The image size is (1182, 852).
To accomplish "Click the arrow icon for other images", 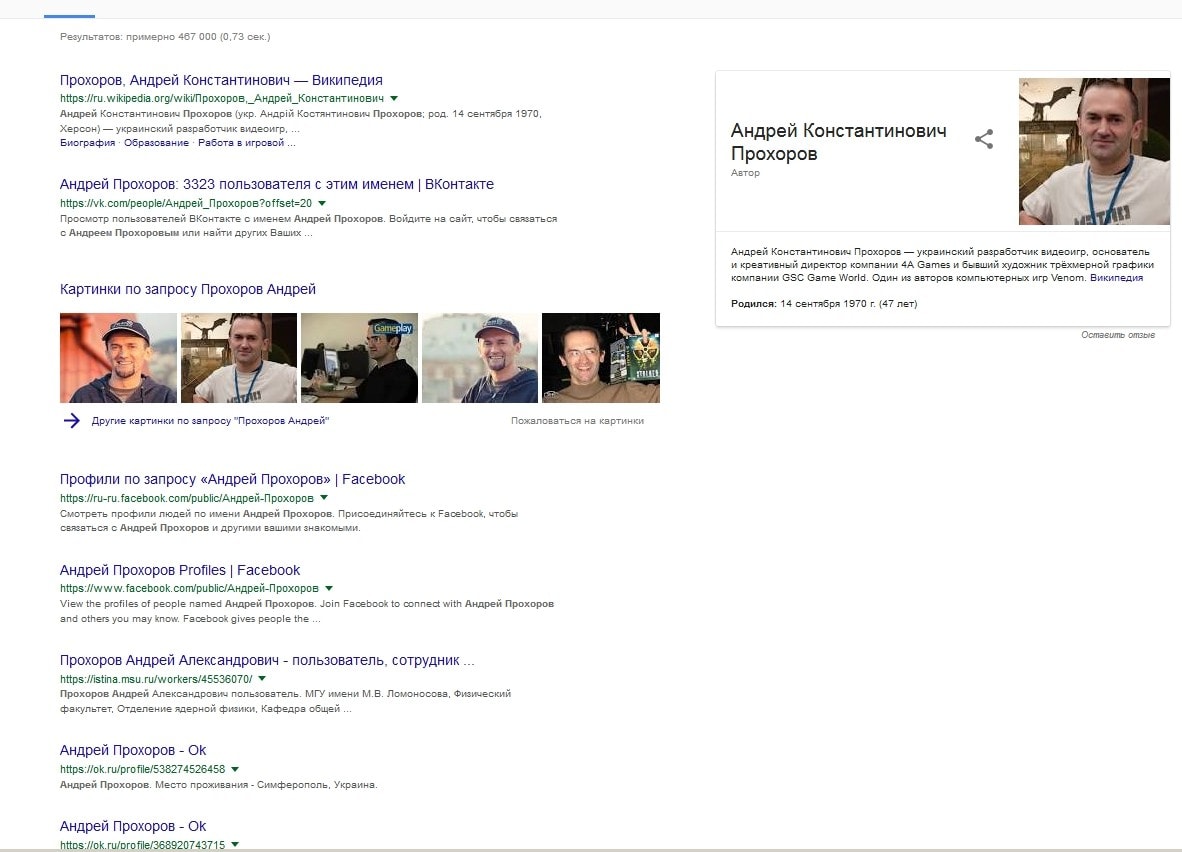I will (72, 421).
